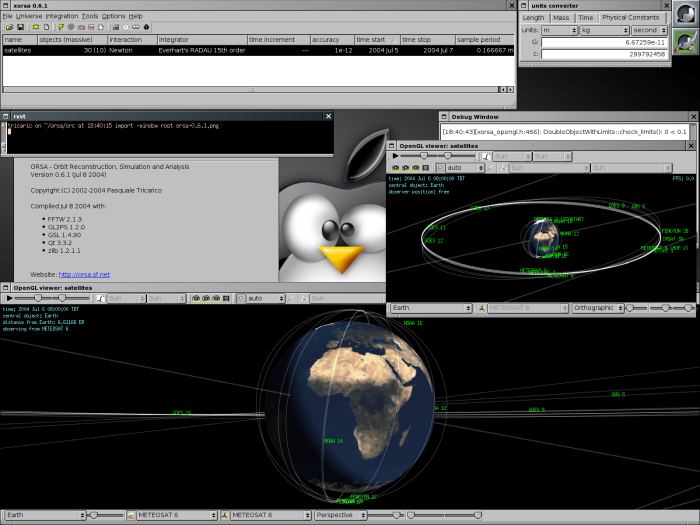Toggle the icon button before Orthographic viewer's METEOSAT 6 dropdown
Viewport: 700px width, 525px height.
click(482, 308)
